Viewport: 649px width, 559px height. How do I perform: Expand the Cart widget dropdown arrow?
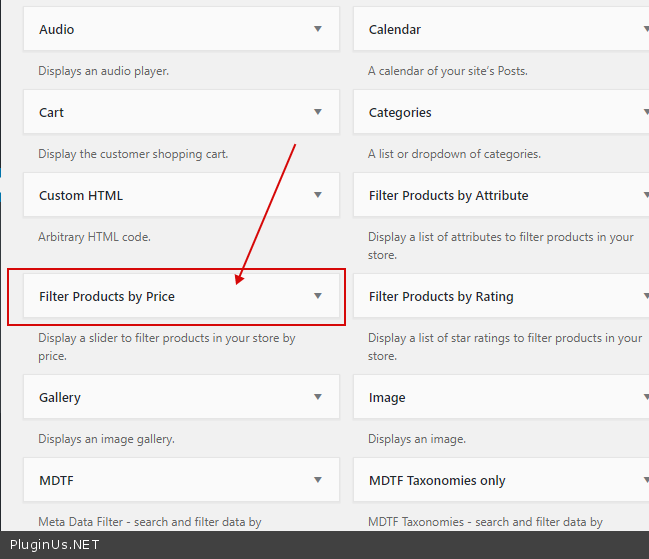(318, 112)
